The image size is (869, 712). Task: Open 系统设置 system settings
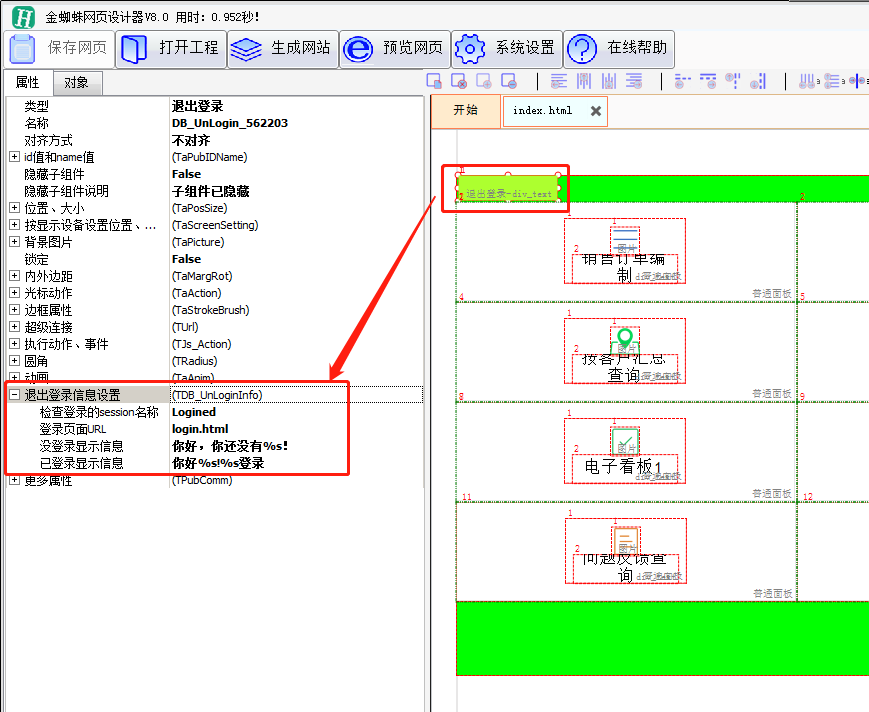tap(506, 48)
